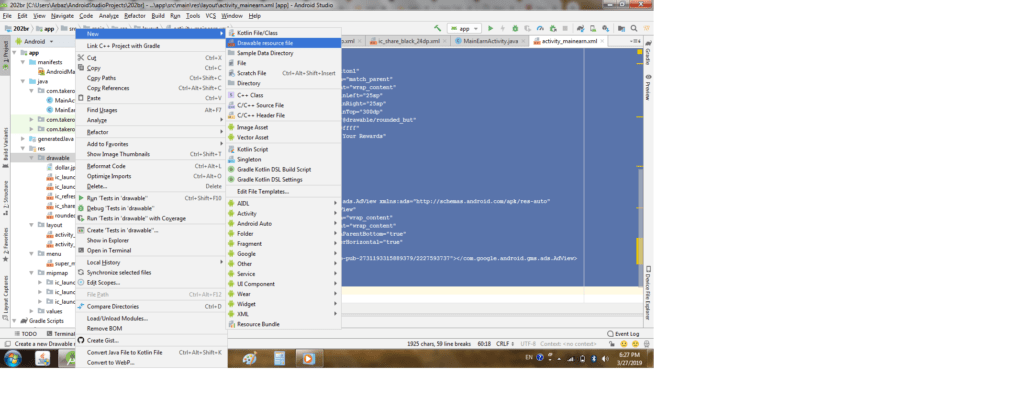This screenshot has height=411, width=1024.
Task: Click Windows Start orb
Action: coord(12,358)
